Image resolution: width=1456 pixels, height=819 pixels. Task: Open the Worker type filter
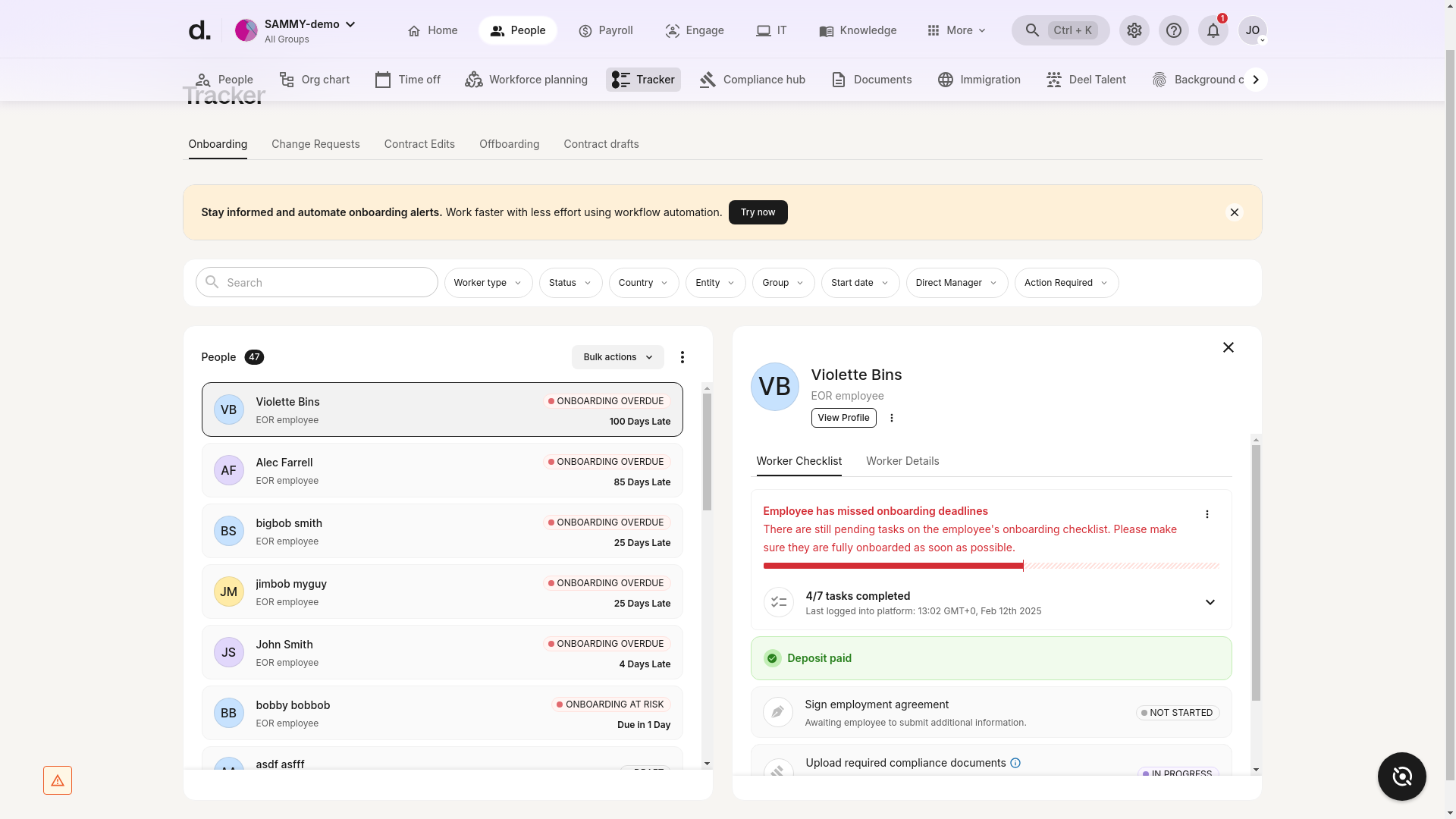tap(488, 282)
